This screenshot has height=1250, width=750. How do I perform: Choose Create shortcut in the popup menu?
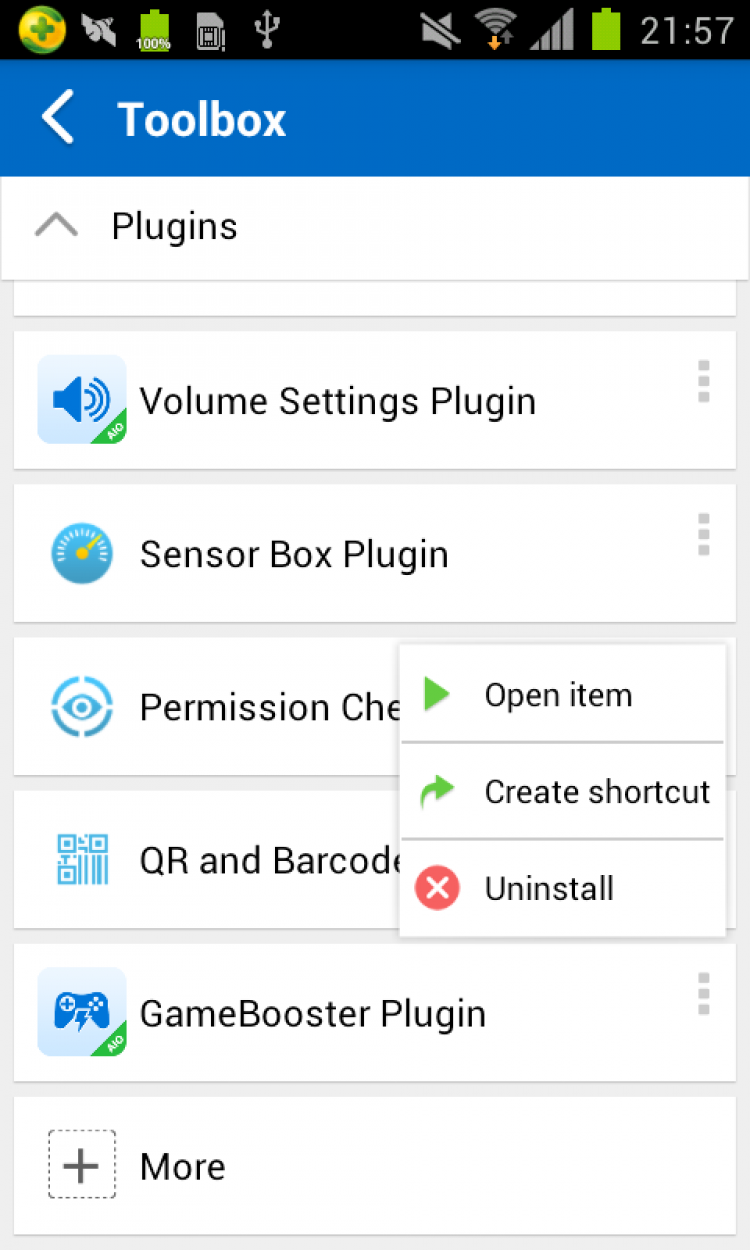coord(597,792)
